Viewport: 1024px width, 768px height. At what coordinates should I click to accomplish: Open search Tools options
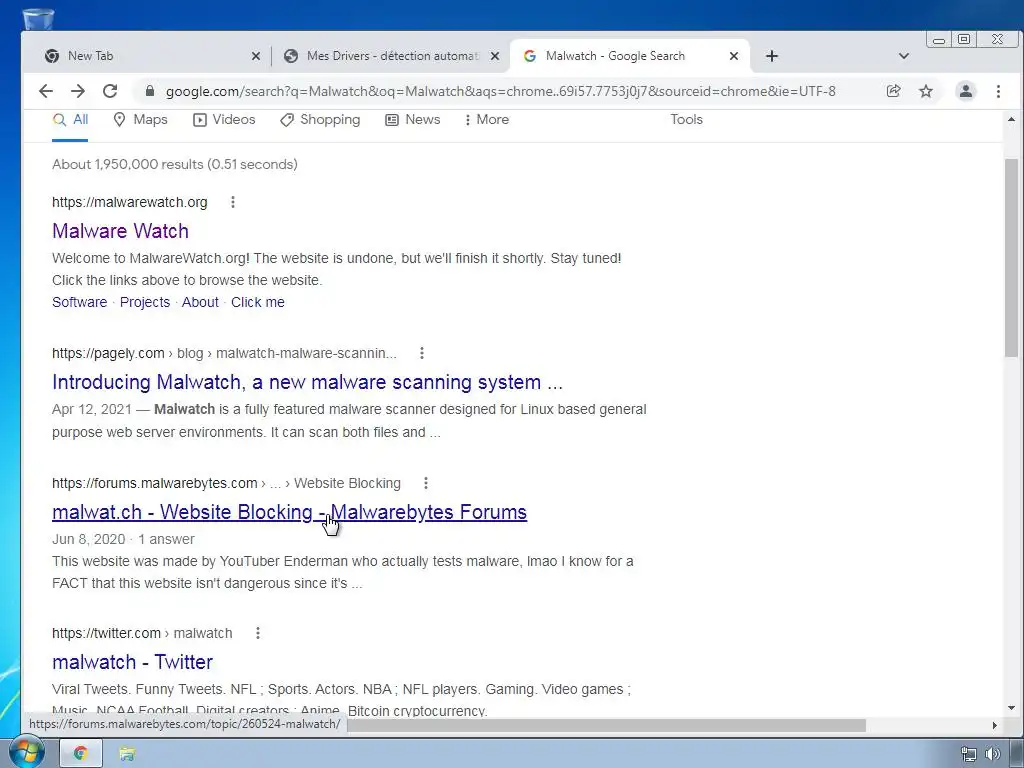tap(686, 120)
